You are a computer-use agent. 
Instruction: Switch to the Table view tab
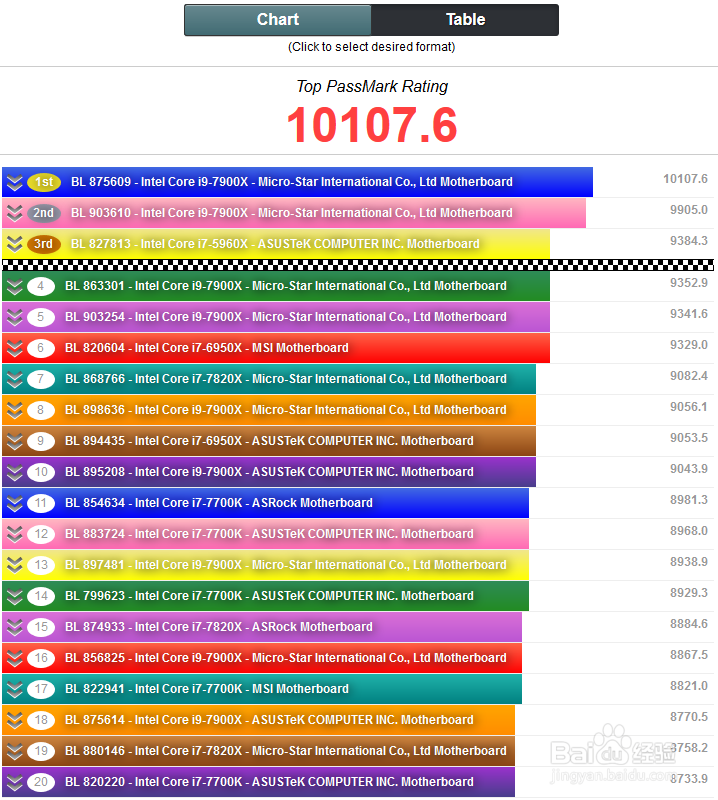point(465,20)
